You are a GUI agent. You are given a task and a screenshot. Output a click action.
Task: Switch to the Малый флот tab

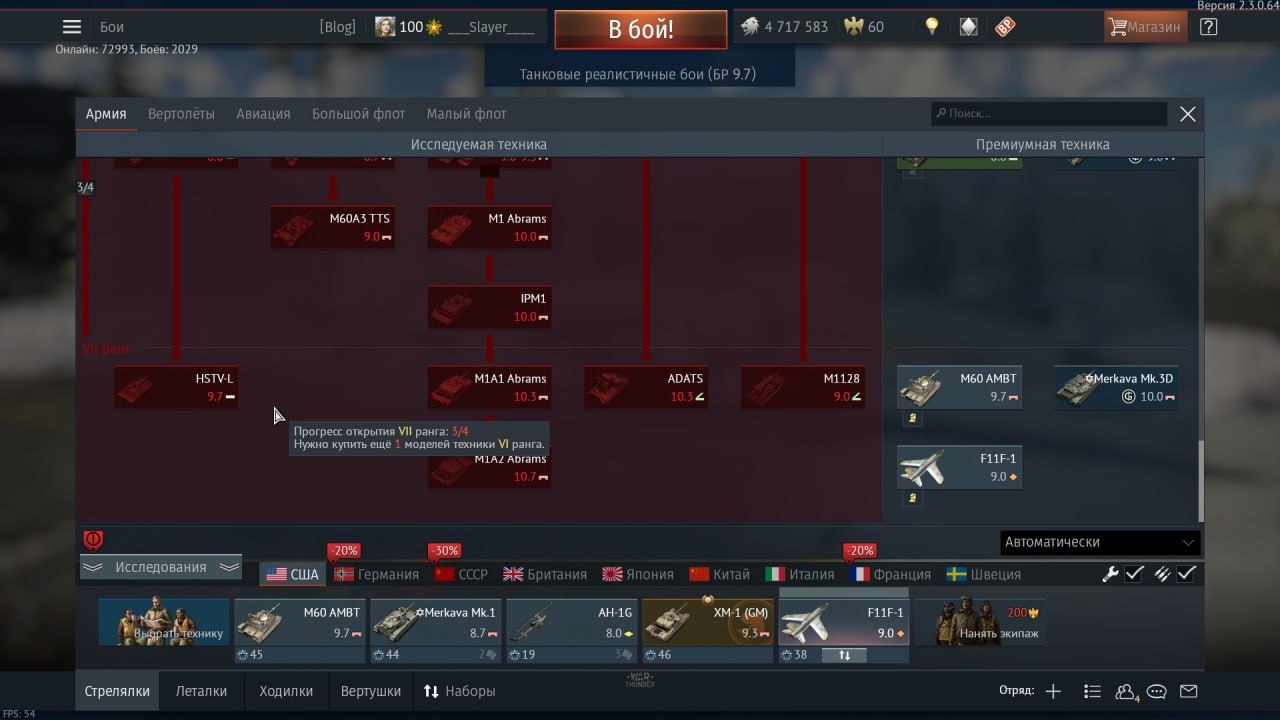click(x=466, y=114)
